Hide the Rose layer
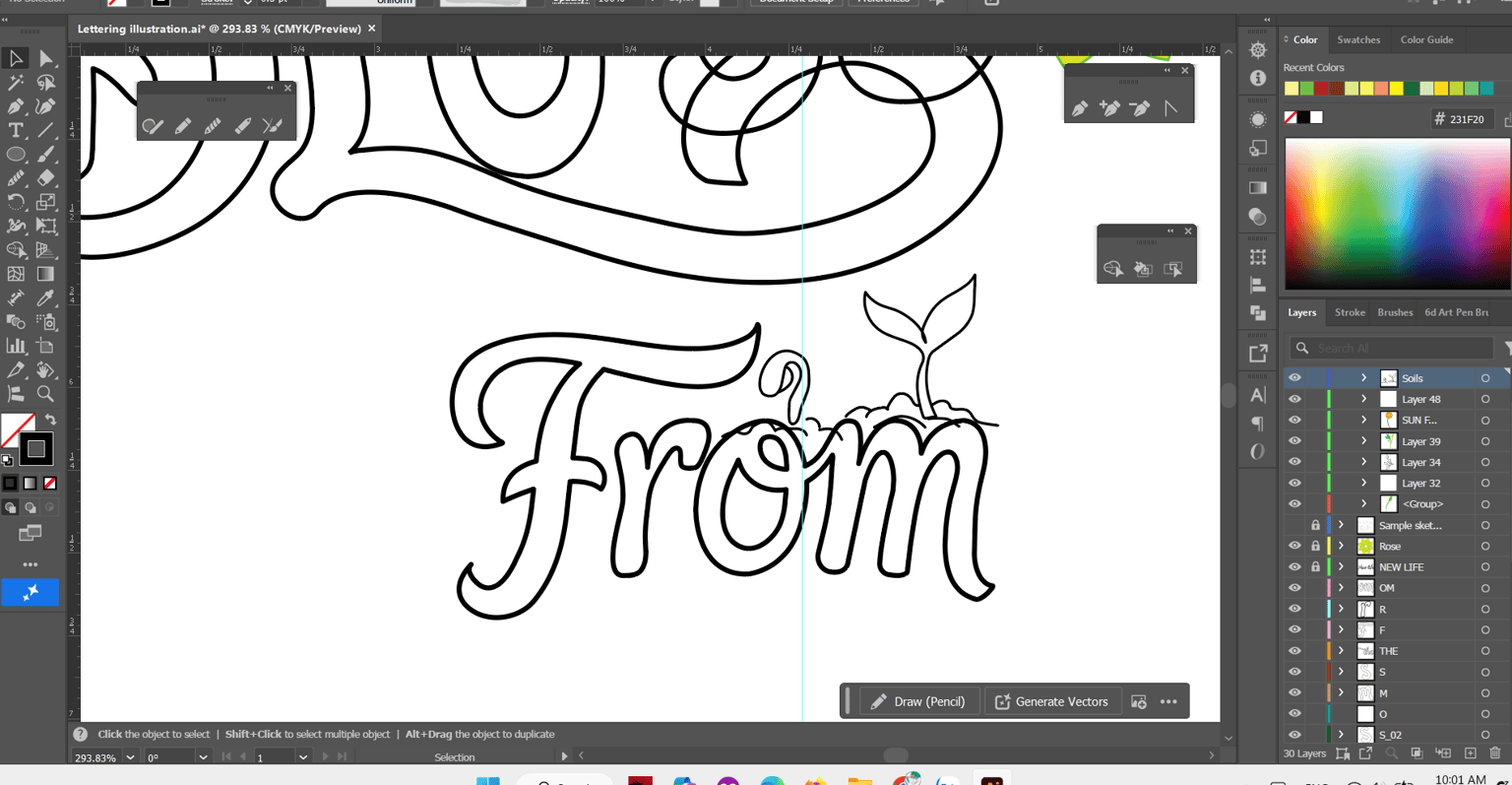Viewport: 1512px width, 785px height. 1294,546
